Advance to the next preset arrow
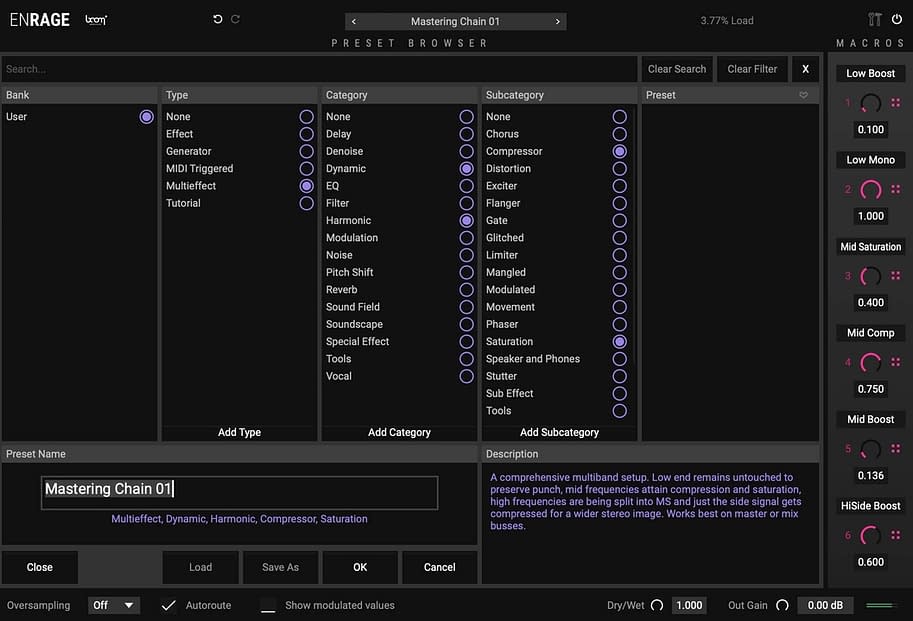This screenshot has width=913, height=621. pyautogui.click(x=557, y=21)
